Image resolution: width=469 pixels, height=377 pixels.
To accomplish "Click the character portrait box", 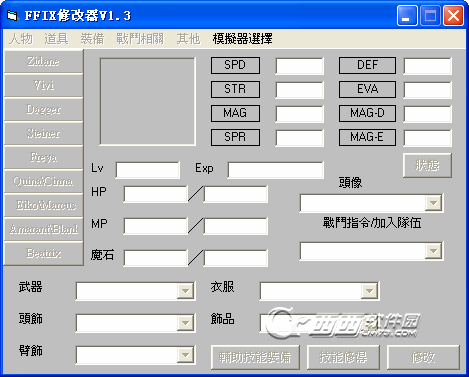I will (148, 102).
